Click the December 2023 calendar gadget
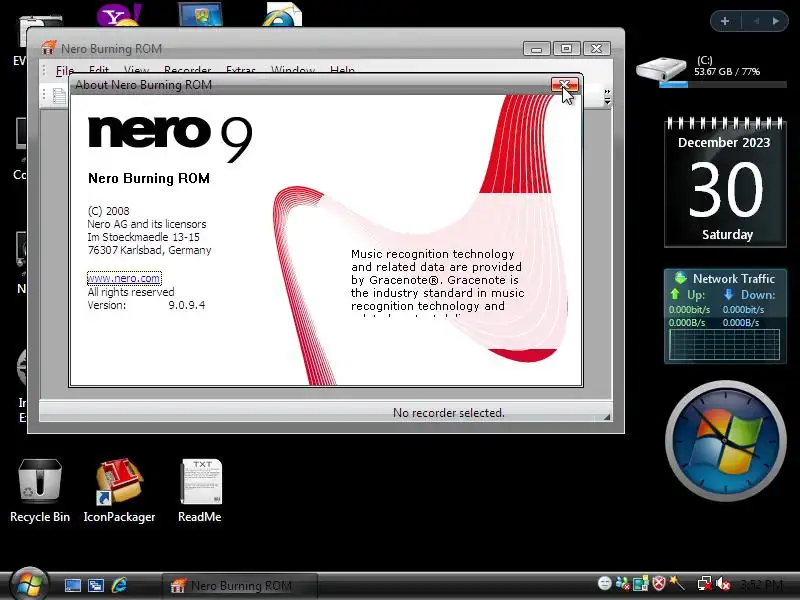This screenshot has width=800, height=600. 725,183
